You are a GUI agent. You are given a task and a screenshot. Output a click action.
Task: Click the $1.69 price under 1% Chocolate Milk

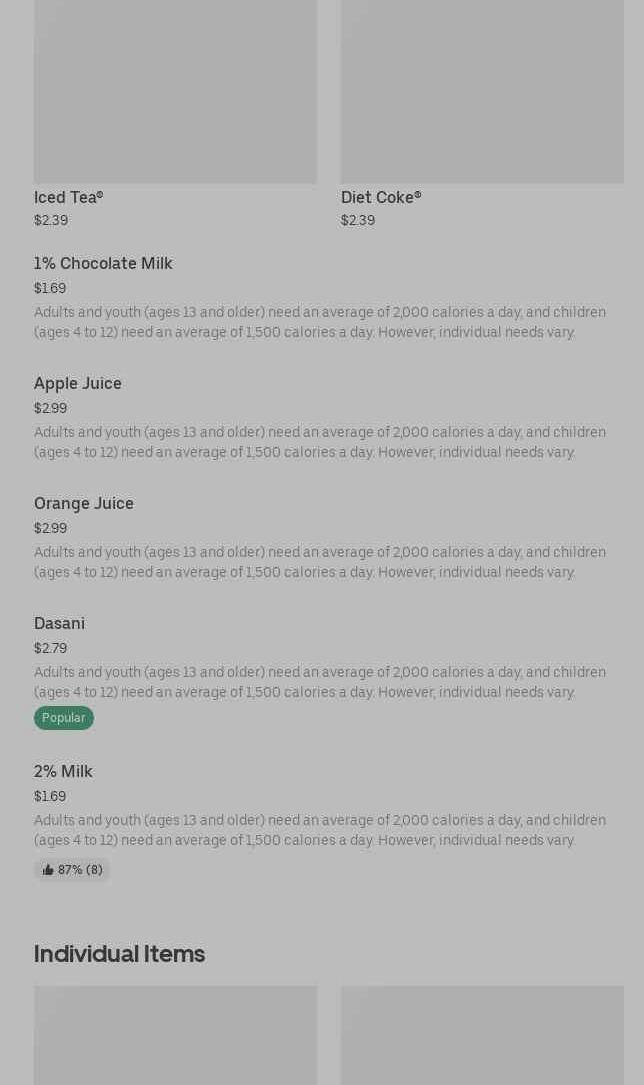[x=50, y=289]
